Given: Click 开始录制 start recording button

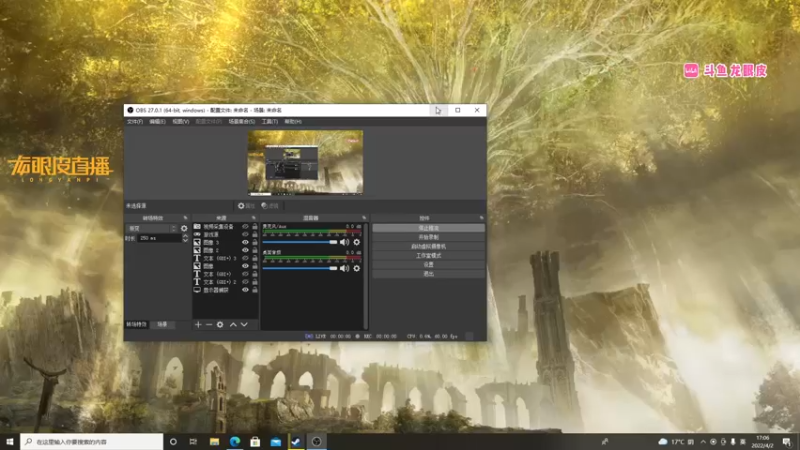Looking at the screenshot, I should tap(429, 237).
